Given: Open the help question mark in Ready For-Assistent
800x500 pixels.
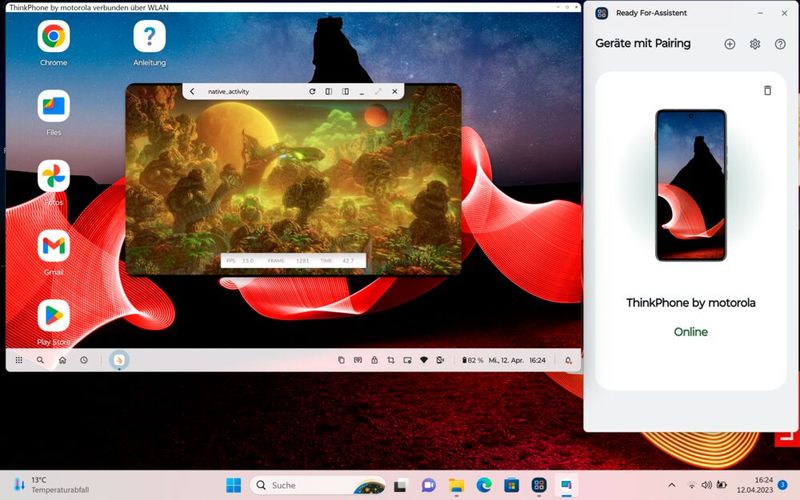Looking at the screenshot, I should point(780,44).
